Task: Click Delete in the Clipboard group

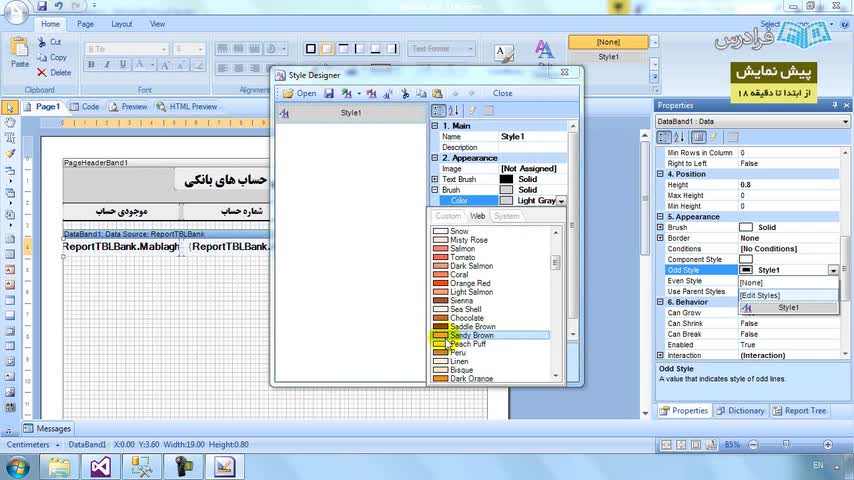Action: (54, 72)
